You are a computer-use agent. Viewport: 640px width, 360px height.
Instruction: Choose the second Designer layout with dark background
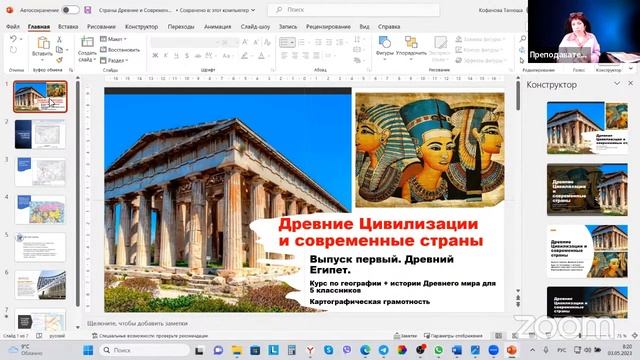tap(587, 190)
